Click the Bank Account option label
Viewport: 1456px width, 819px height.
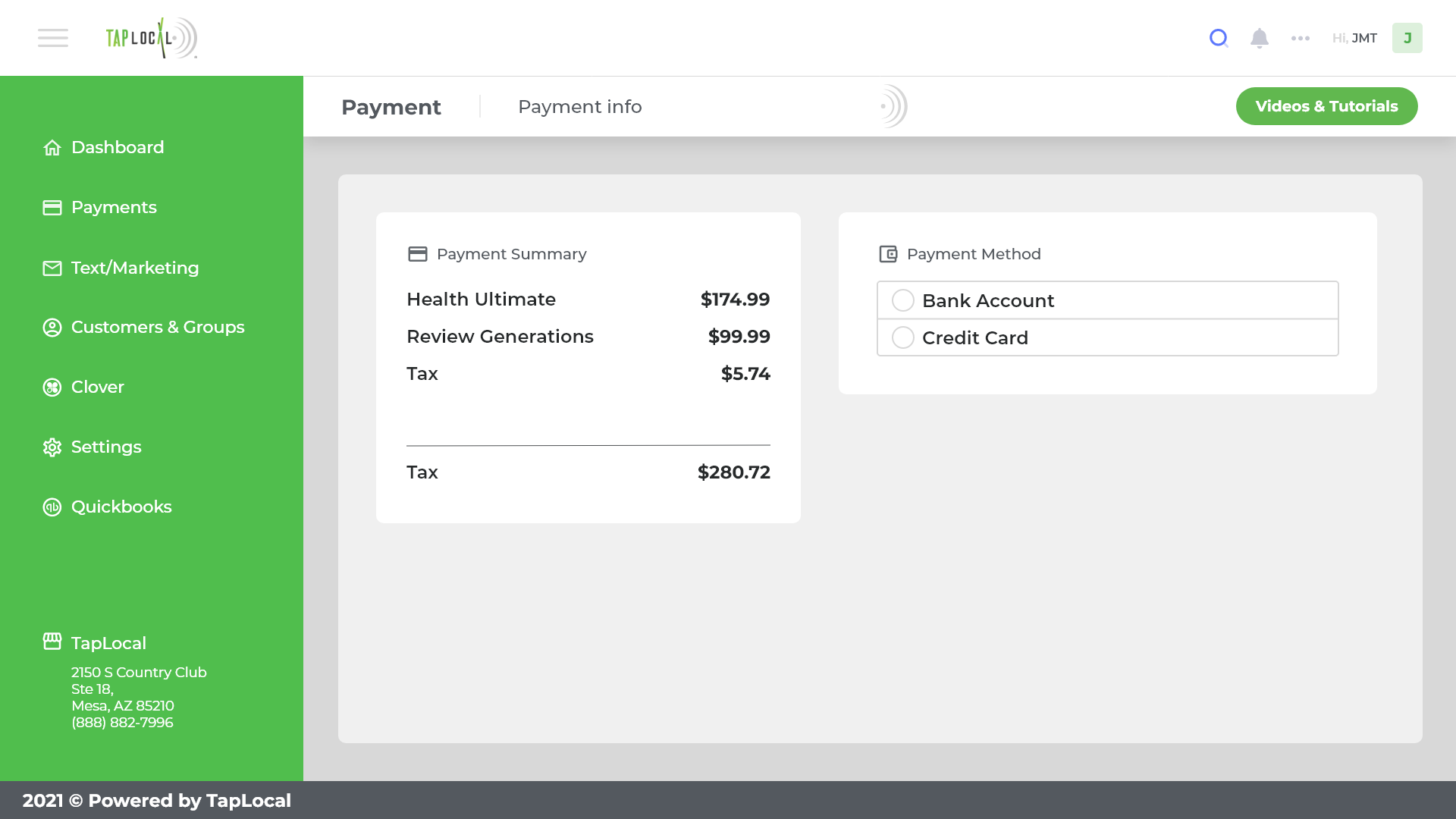coord(988,301)
